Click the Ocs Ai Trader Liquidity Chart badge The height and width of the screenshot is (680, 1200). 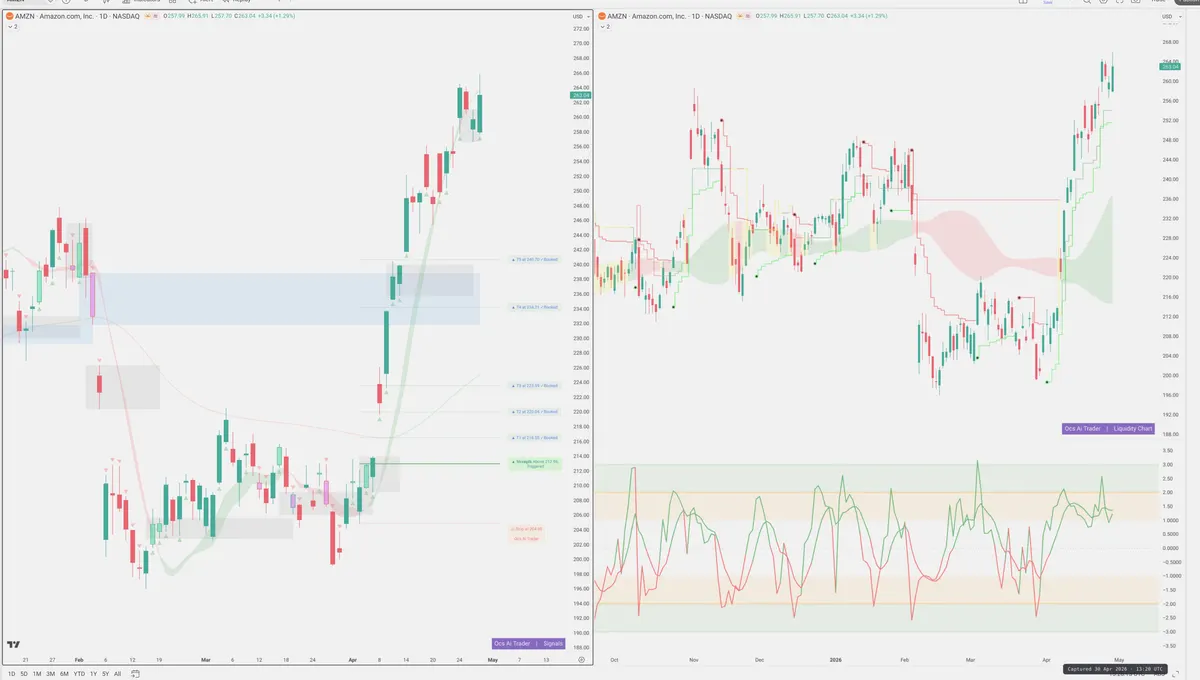click(x=1108, y=428)
